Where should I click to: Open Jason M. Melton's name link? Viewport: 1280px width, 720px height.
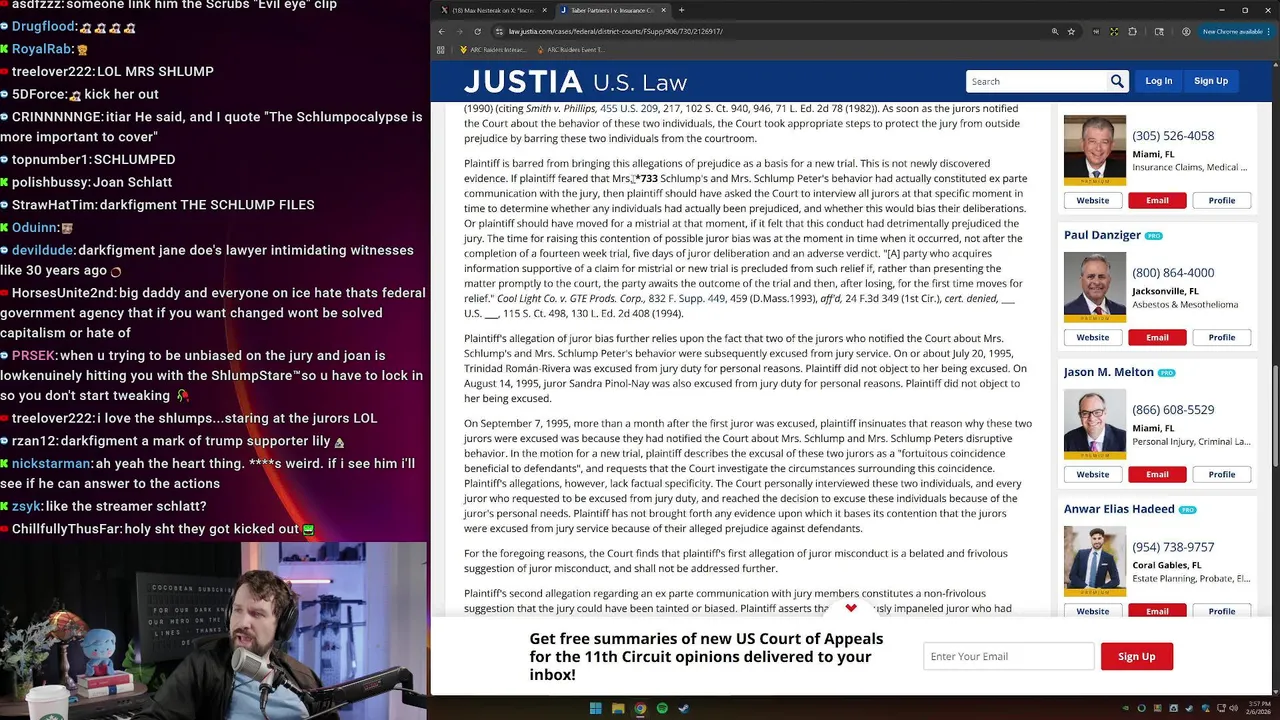coord(1108,372)
